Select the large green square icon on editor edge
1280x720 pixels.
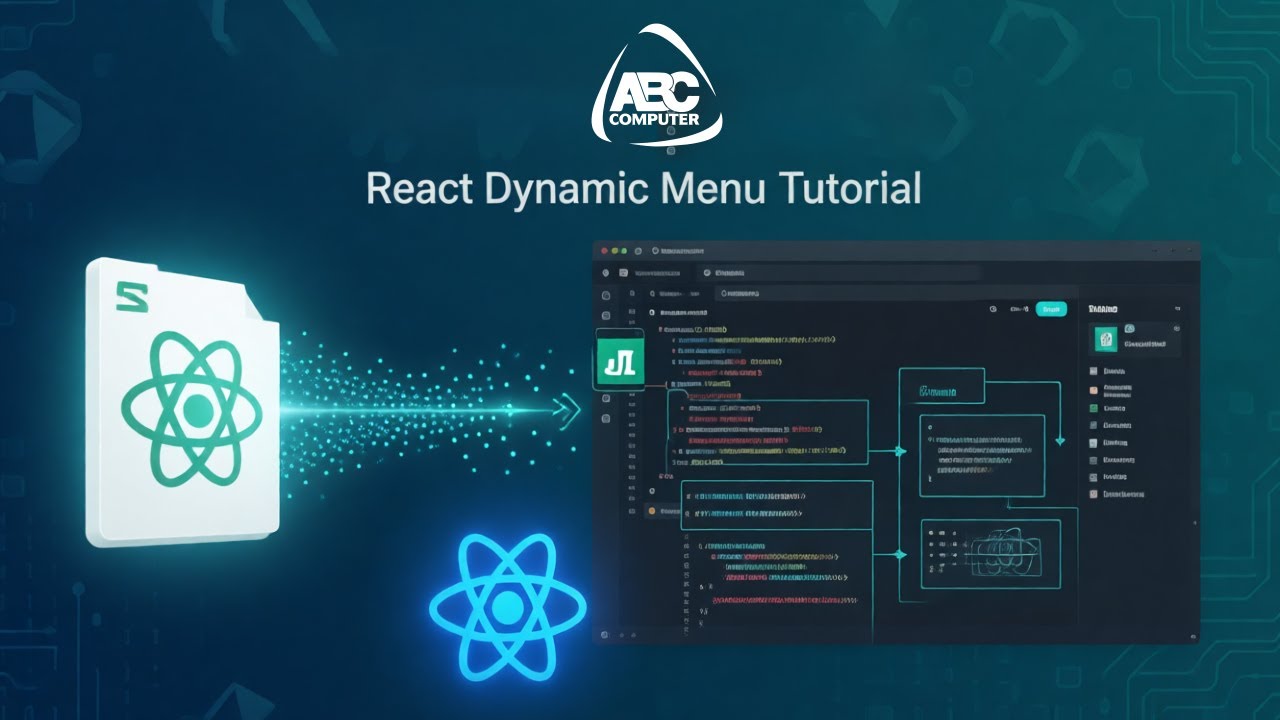coord(622,358)
